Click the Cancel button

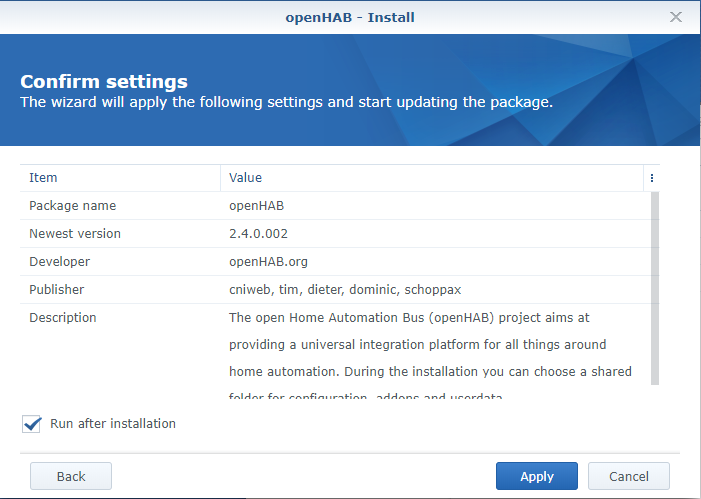click(629, 476)
